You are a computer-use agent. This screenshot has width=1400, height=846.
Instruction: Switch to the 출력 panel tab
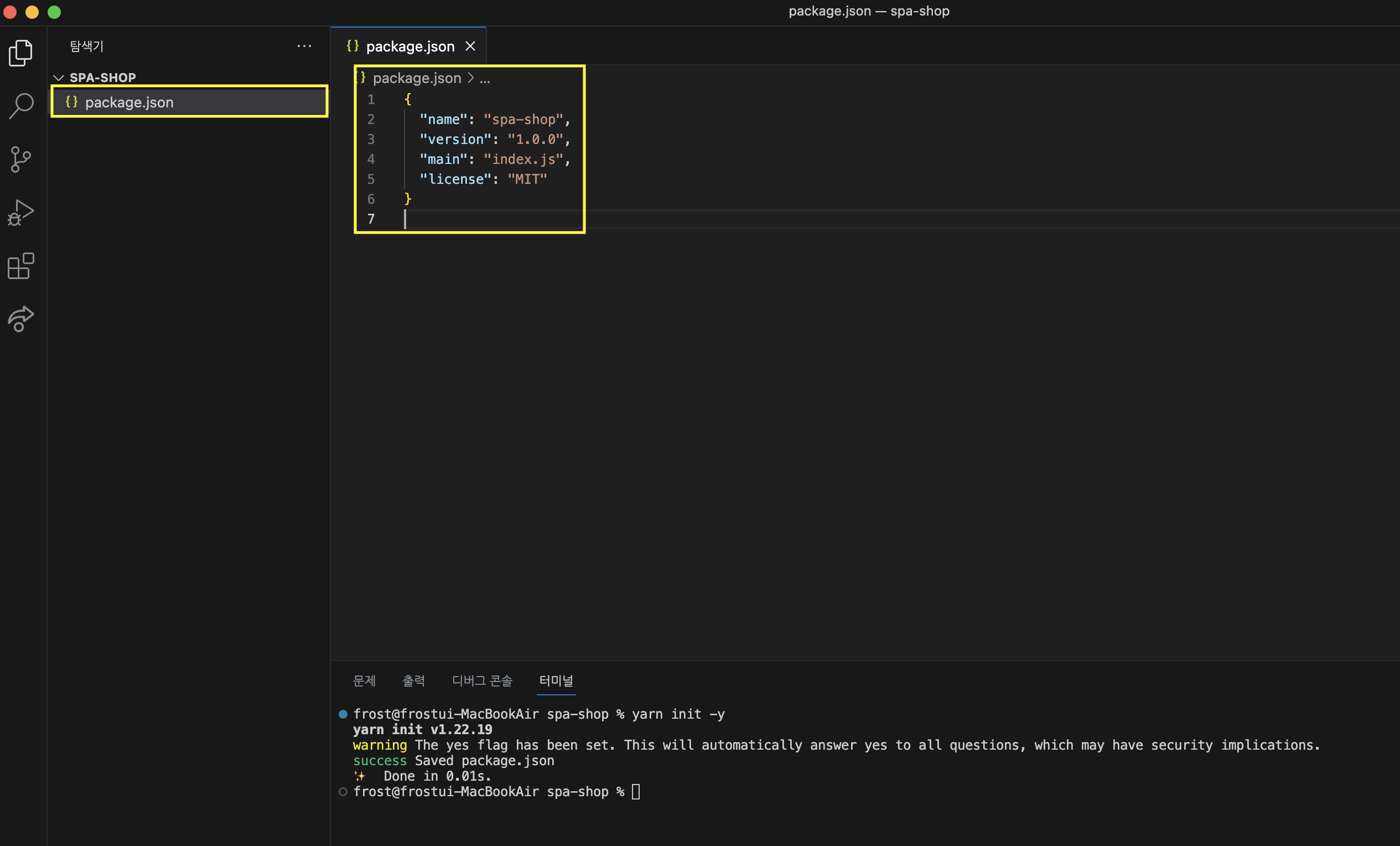pos(414,680)
